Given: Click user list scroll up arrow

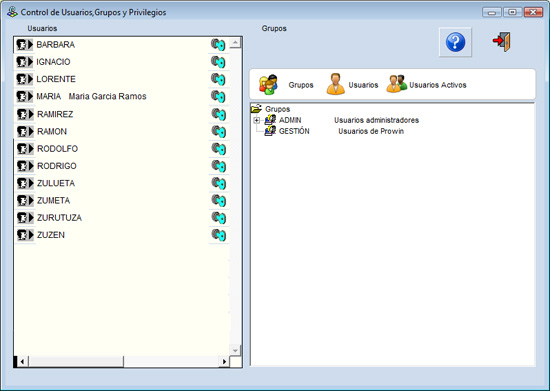Looking at the screenshot, I should click(x=235, y=43).
